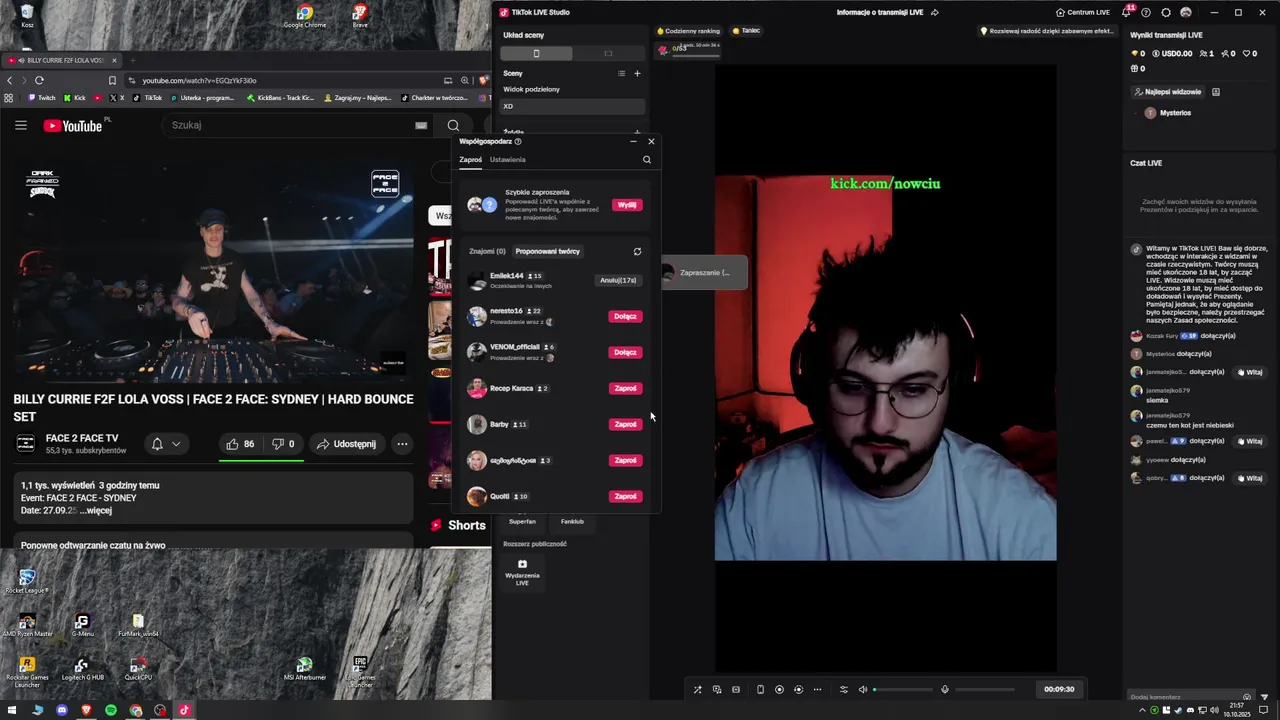Screen dimensions: 1280x720
Task: Open the magic wand effects tool in TikTok LIVE Studio
Action: pyautogui.click(x=697, y=689)
